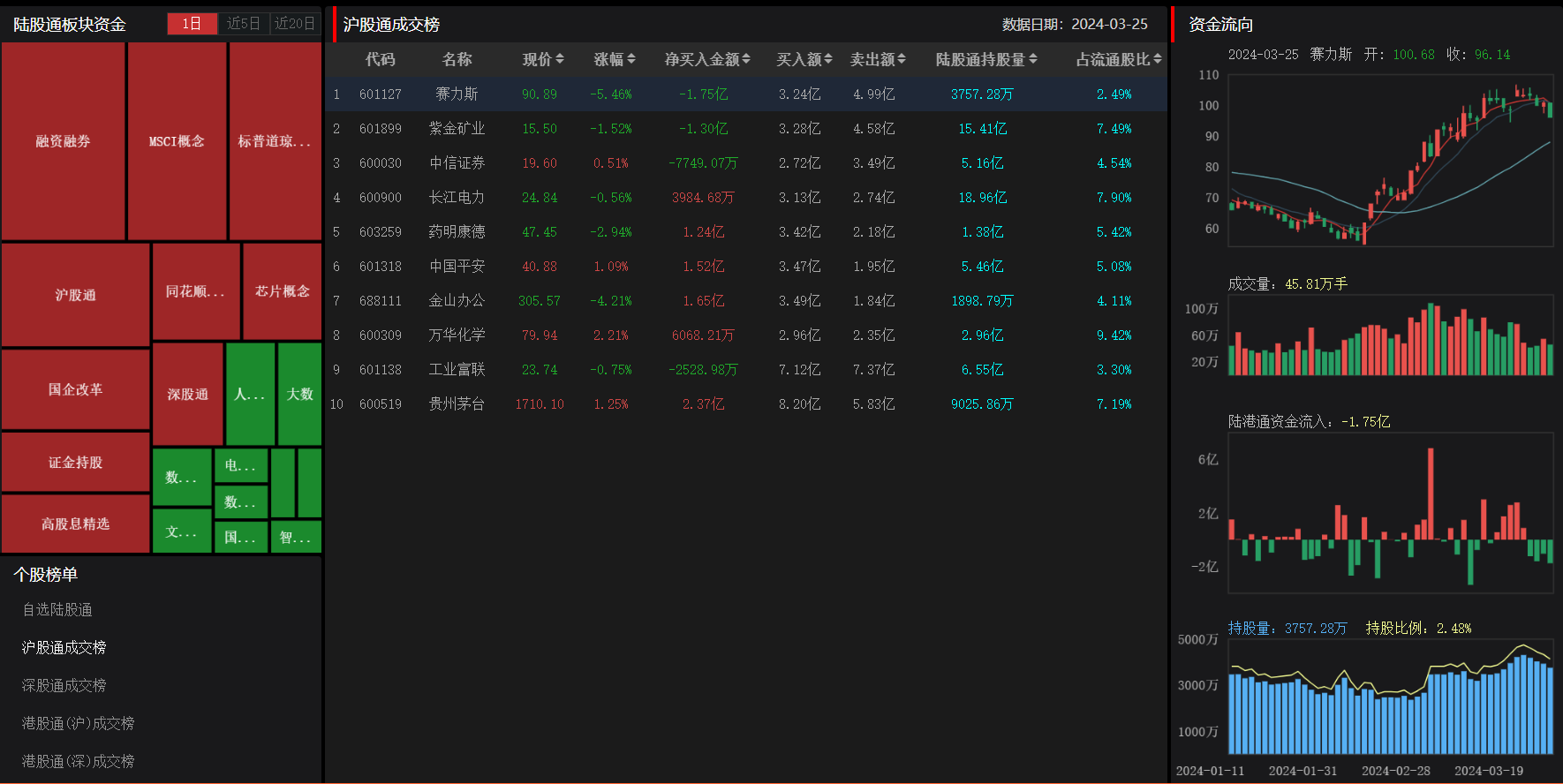Select the green 文... sector block
The image size is (1563, 784).
click(x=182, y=531)
